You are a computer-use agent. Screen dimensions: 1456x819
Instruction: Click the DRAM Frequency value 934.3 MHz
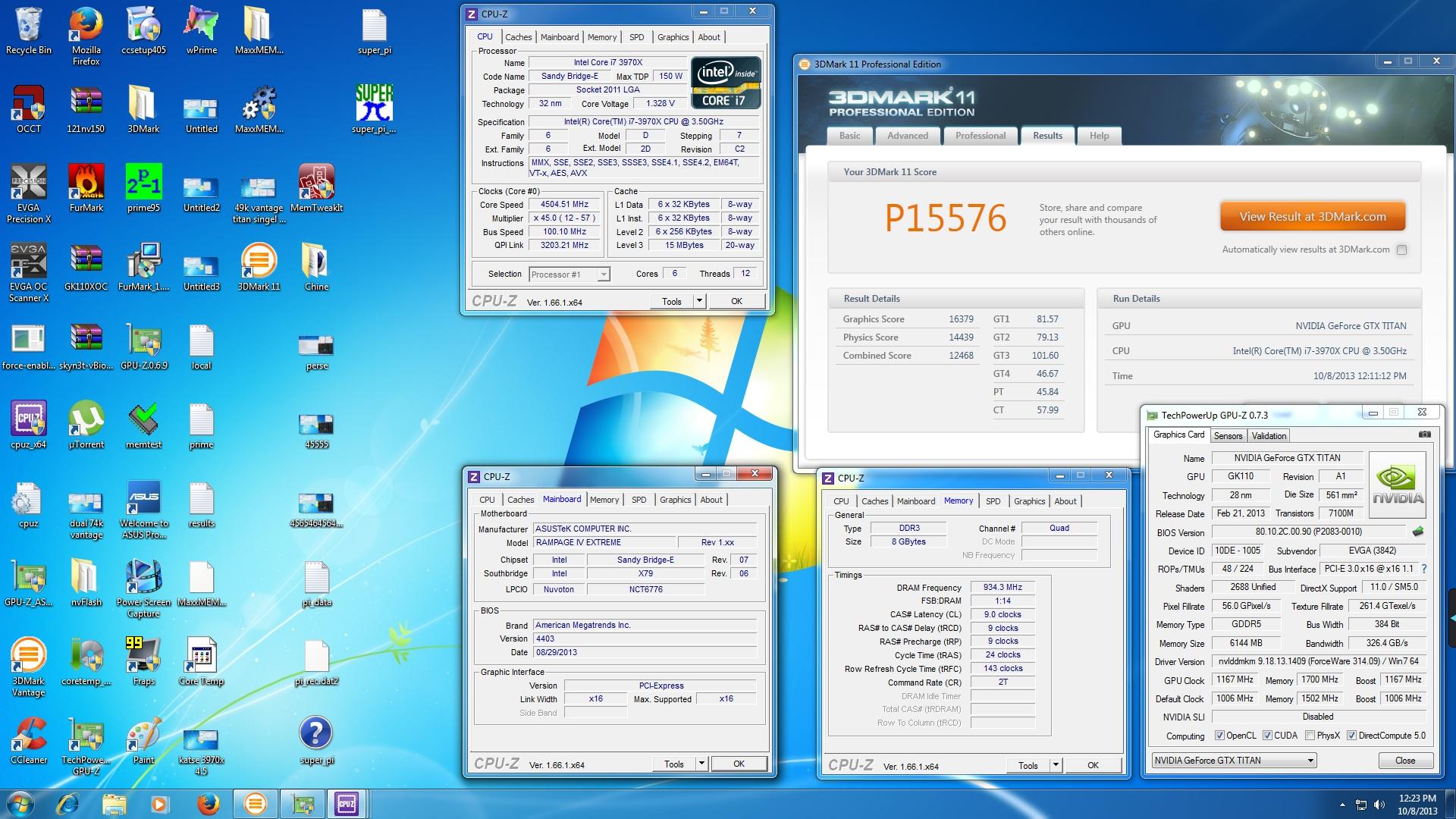tap(1003, 587)
